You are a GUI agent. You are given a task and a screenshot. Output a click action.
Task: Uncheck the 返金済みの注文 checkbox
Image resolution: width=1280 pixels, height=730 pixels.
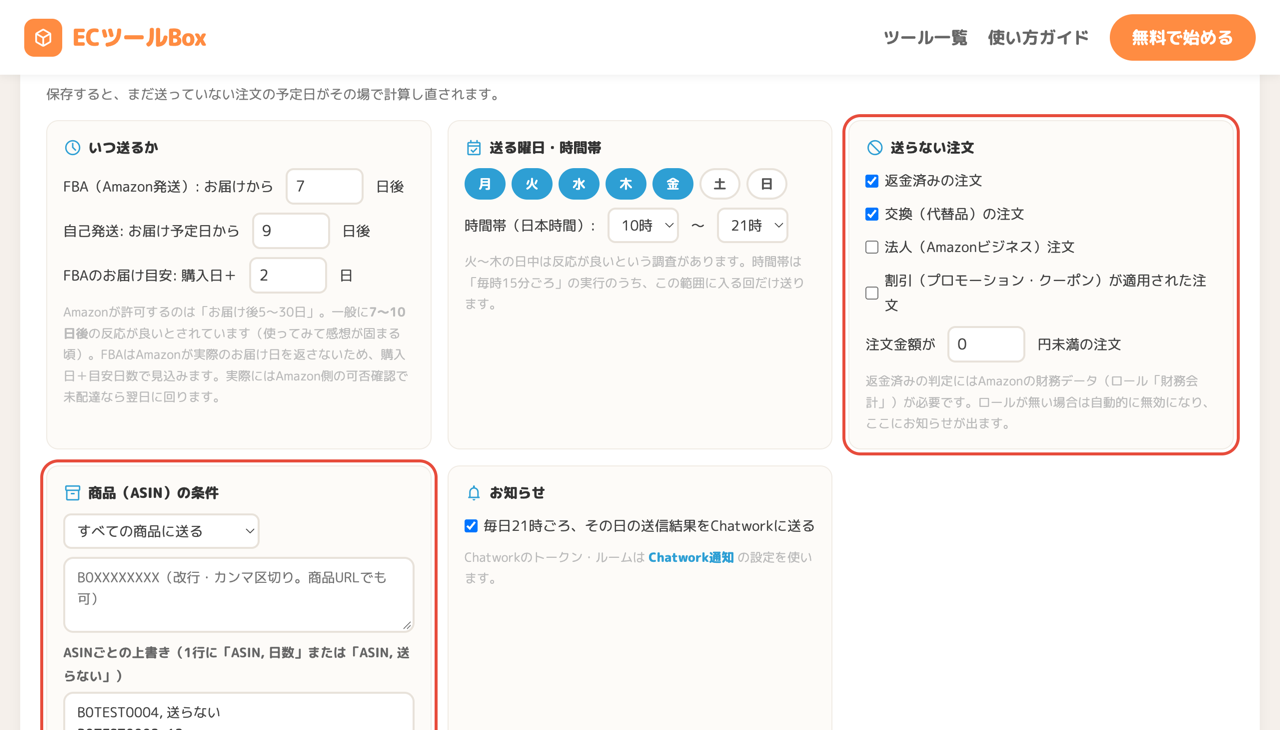872,181
